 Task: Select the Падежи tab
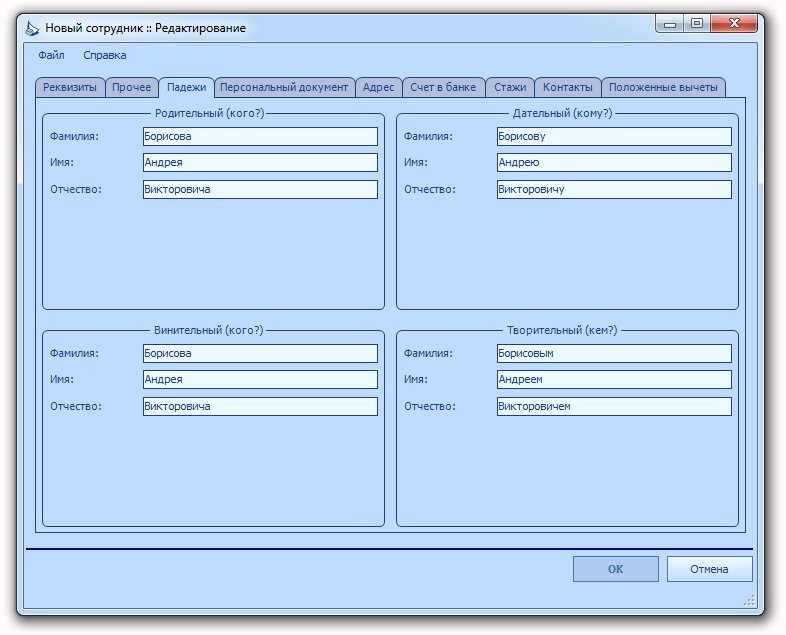(186, 87)
